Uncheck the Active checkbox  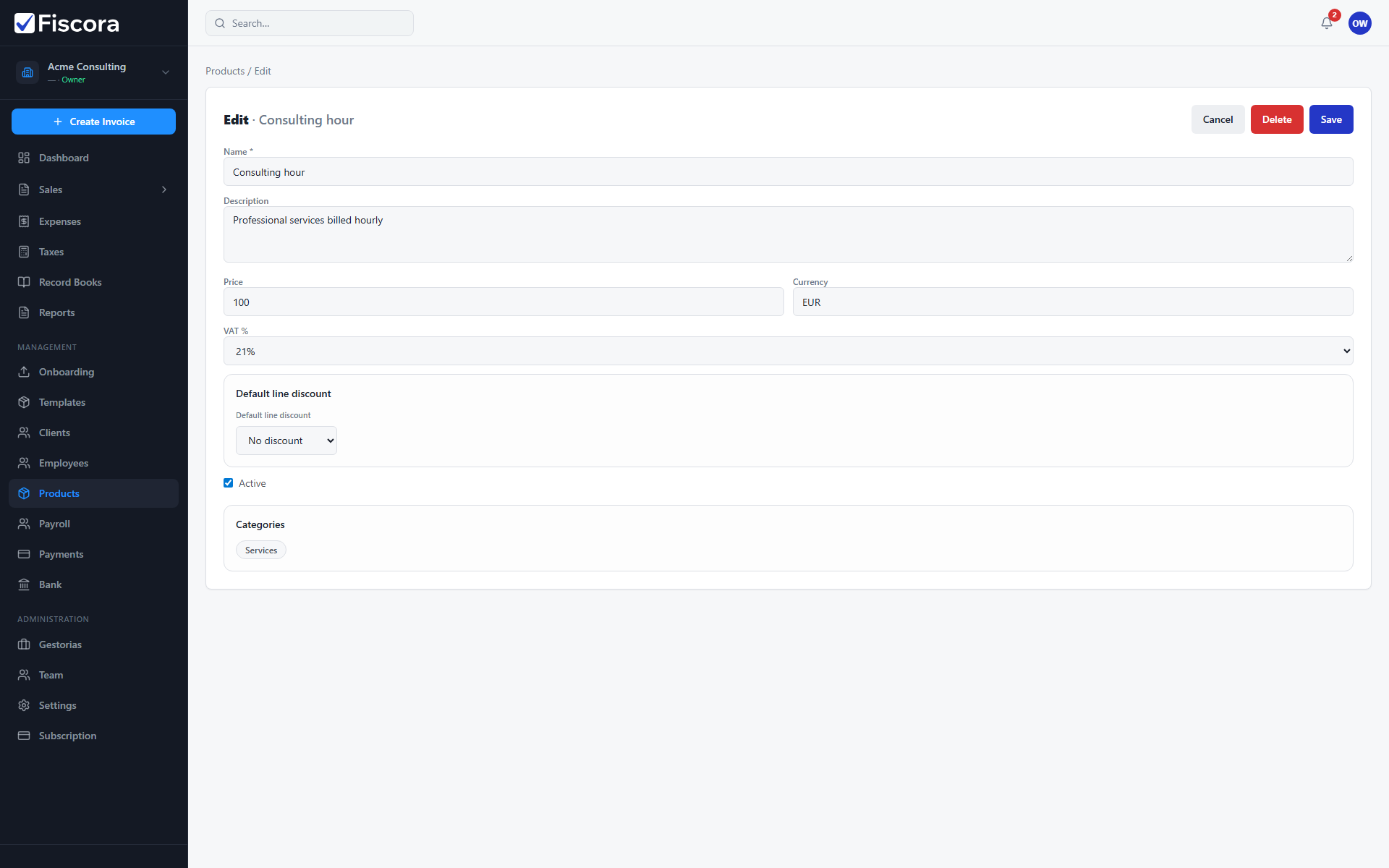[x=228, y=483]
